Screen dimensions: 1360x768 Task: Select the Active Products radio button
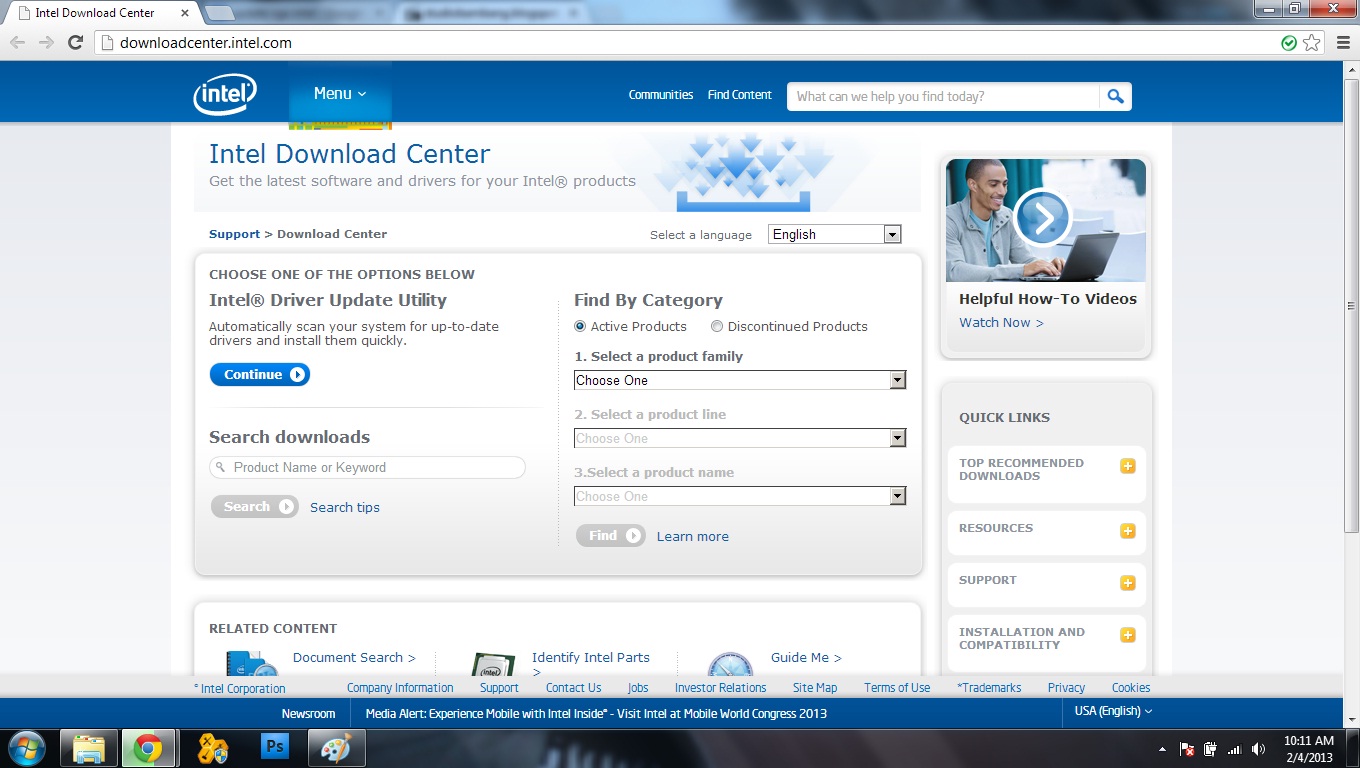click(x=580, y=326)
